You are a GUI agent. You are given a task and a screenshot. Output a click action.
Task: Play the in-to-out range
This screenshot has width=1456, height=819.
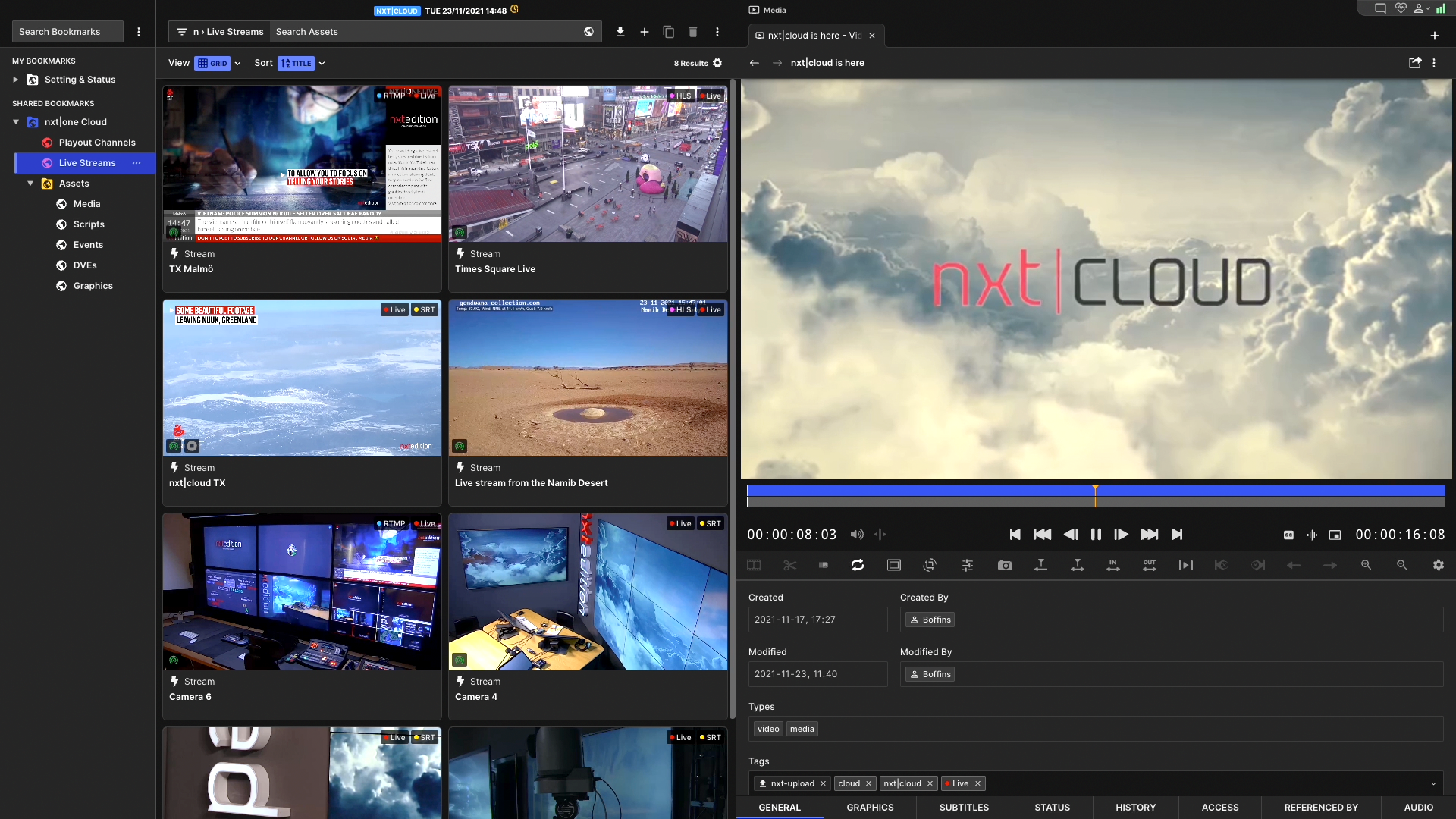1186,565
